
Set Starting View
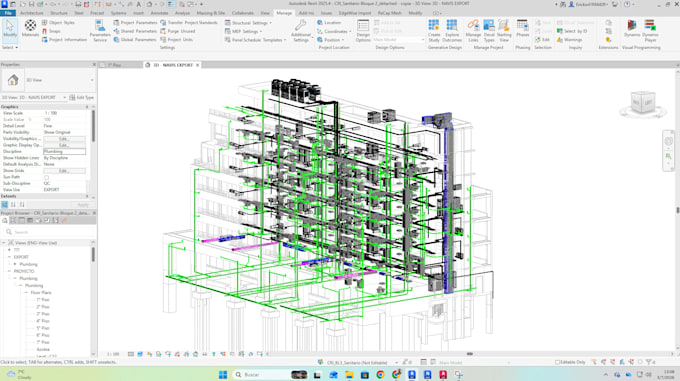click(x=504, y=31)
